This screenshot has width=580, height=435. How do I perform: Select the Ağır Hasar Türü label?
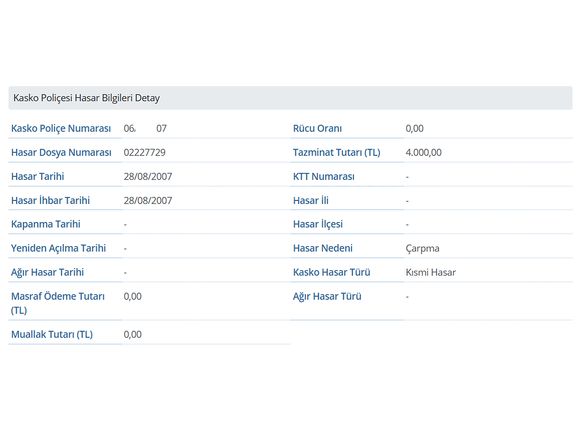click(x=327, y=296)
